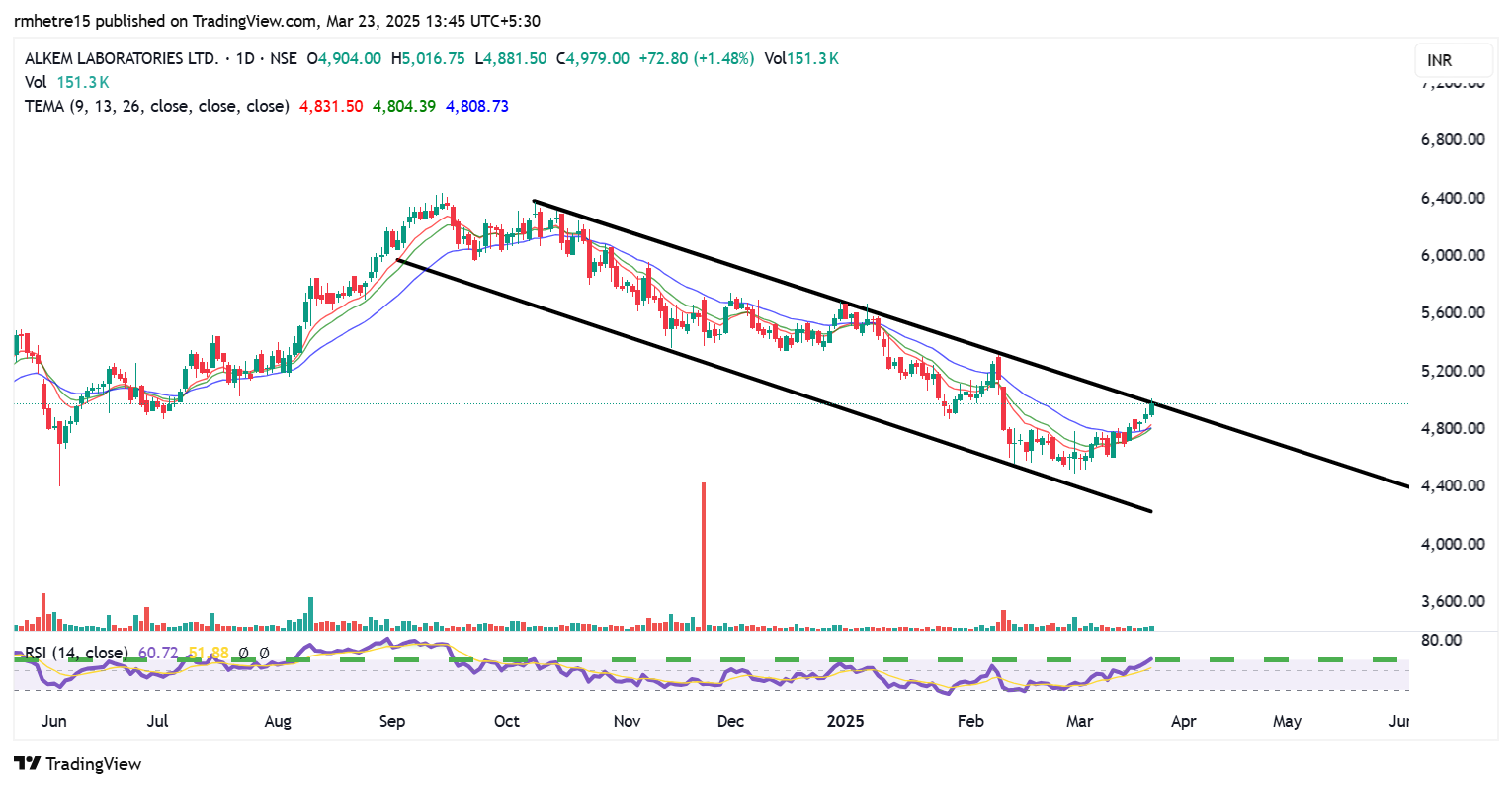This screenshot has height=787, width=1512.
Task: Click the close price C4,979.00
Action: point(593,58)
